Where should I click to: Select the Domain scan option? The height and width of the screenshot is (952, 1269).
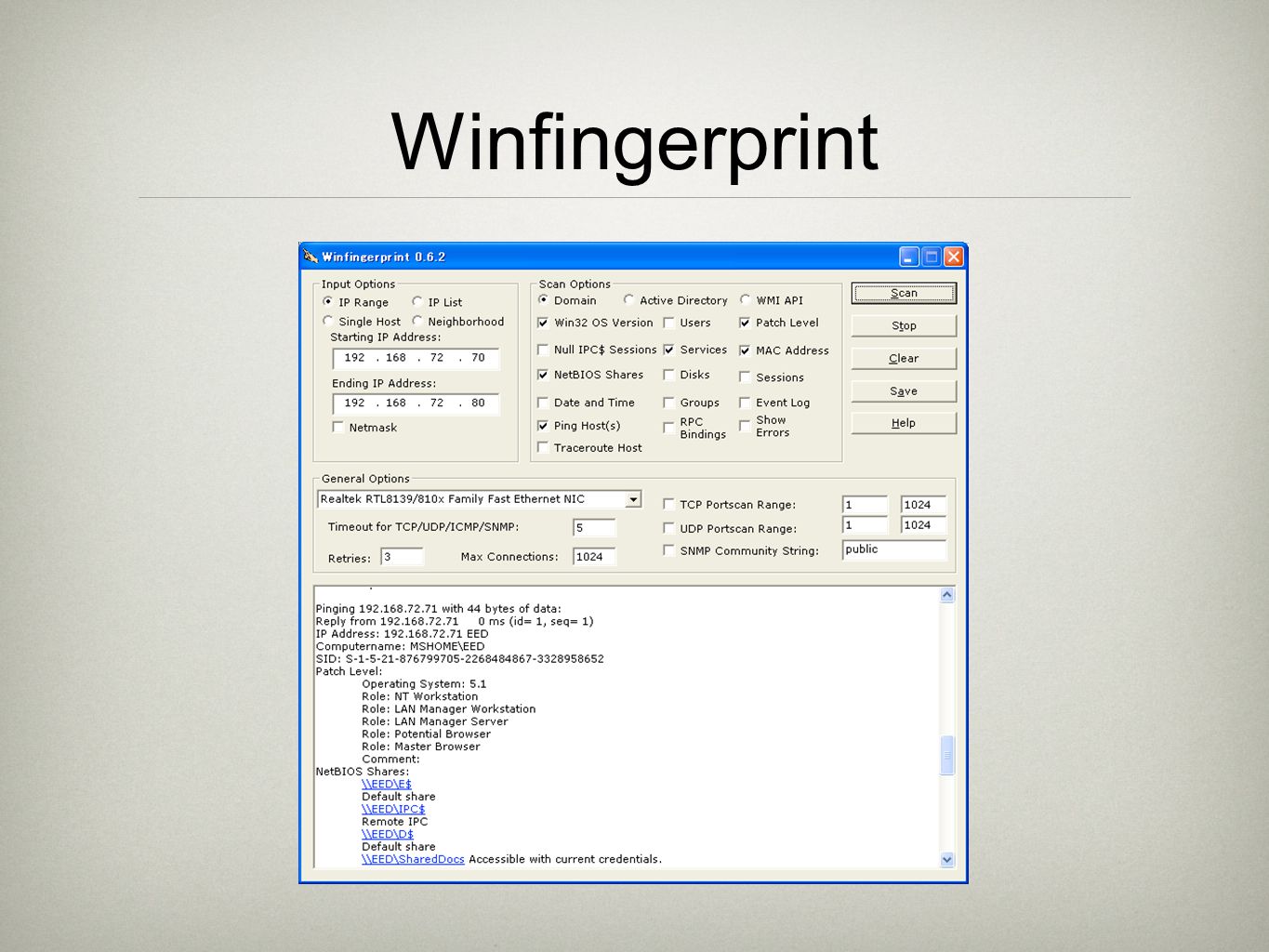[543, 300]
